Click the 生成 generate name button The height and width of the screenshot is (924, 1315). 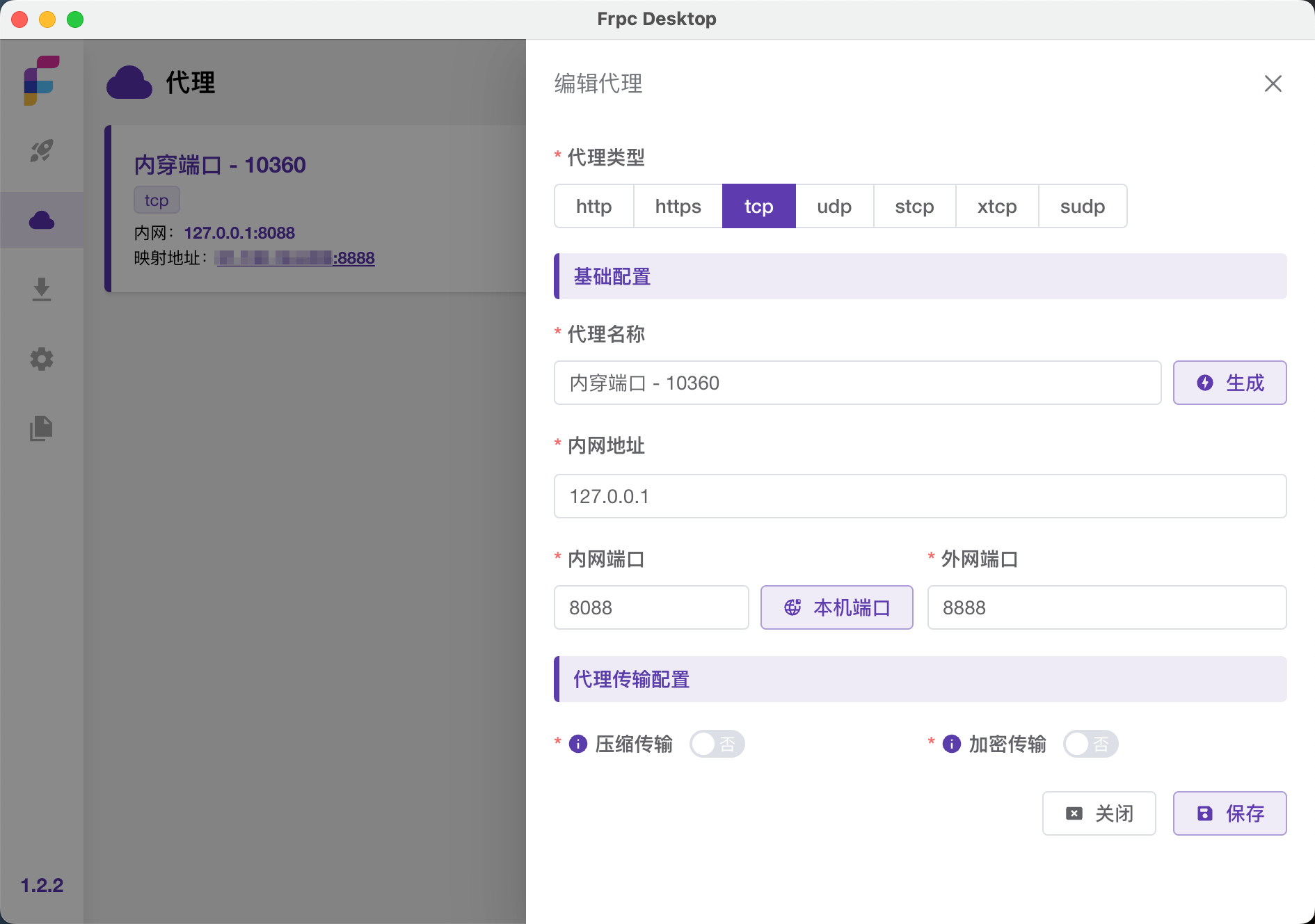click(1229, 383)
